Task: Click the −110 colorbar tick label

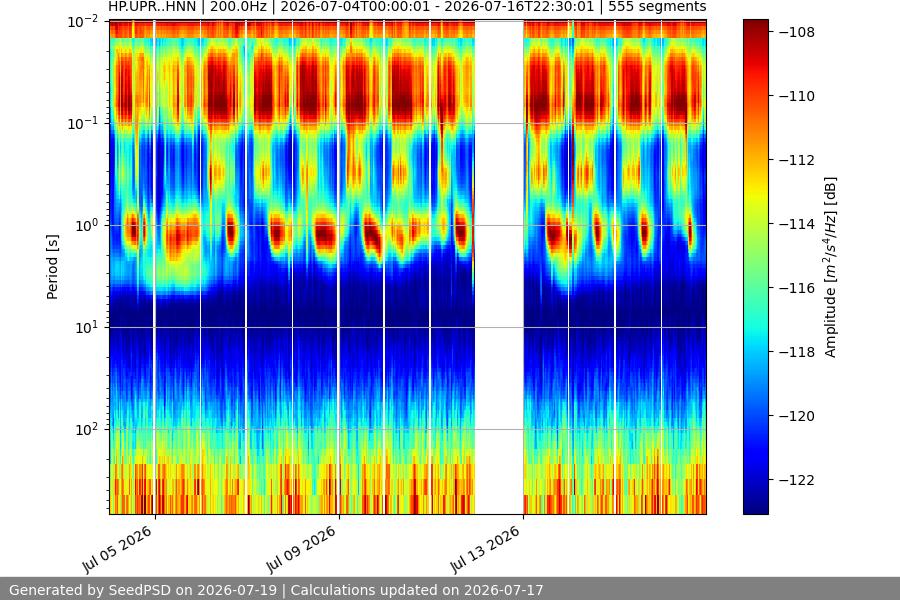Action: [797, 96]
